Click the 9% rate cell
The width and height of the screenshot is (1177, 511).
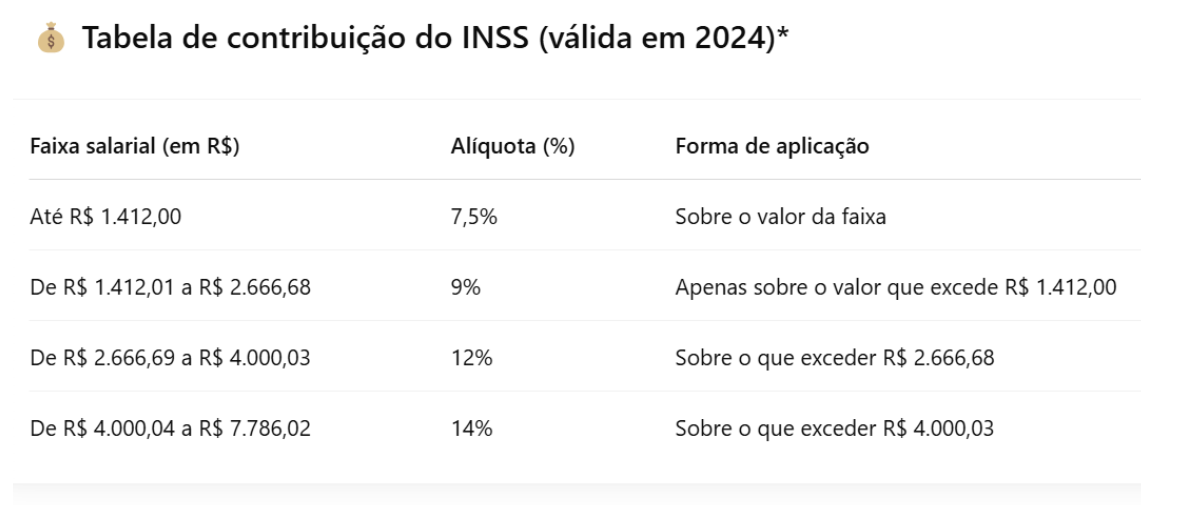tap(465, 287)
